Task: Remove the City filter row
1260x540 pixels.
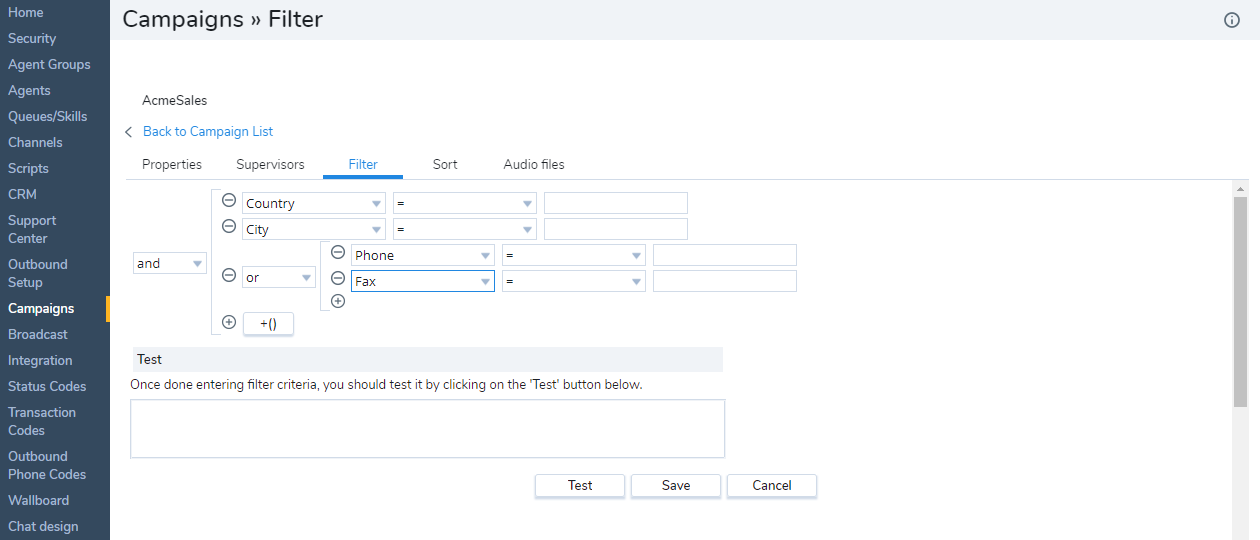Action: point(229,226)
